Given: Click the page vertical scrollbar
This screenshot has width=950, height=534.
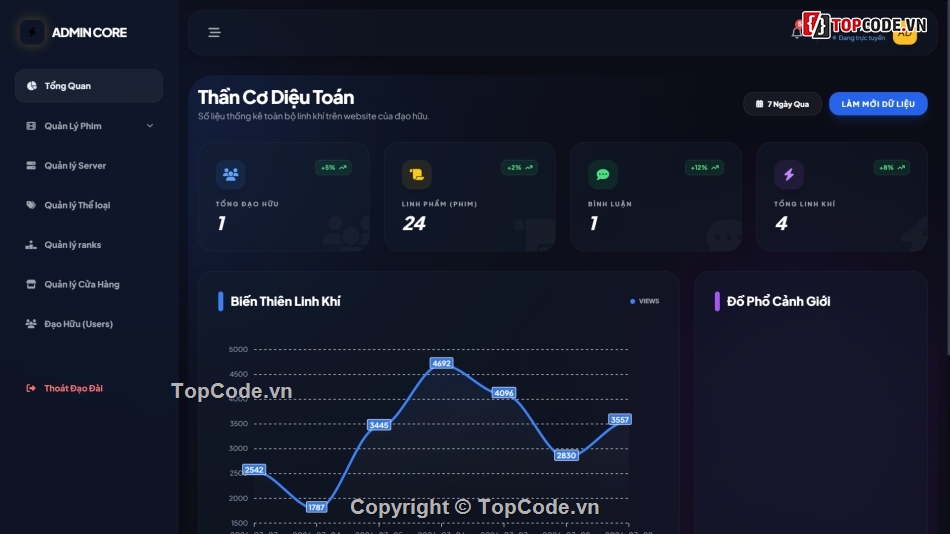Looking at the screenshot, I should pyautogui.click(x=947, y=179).
